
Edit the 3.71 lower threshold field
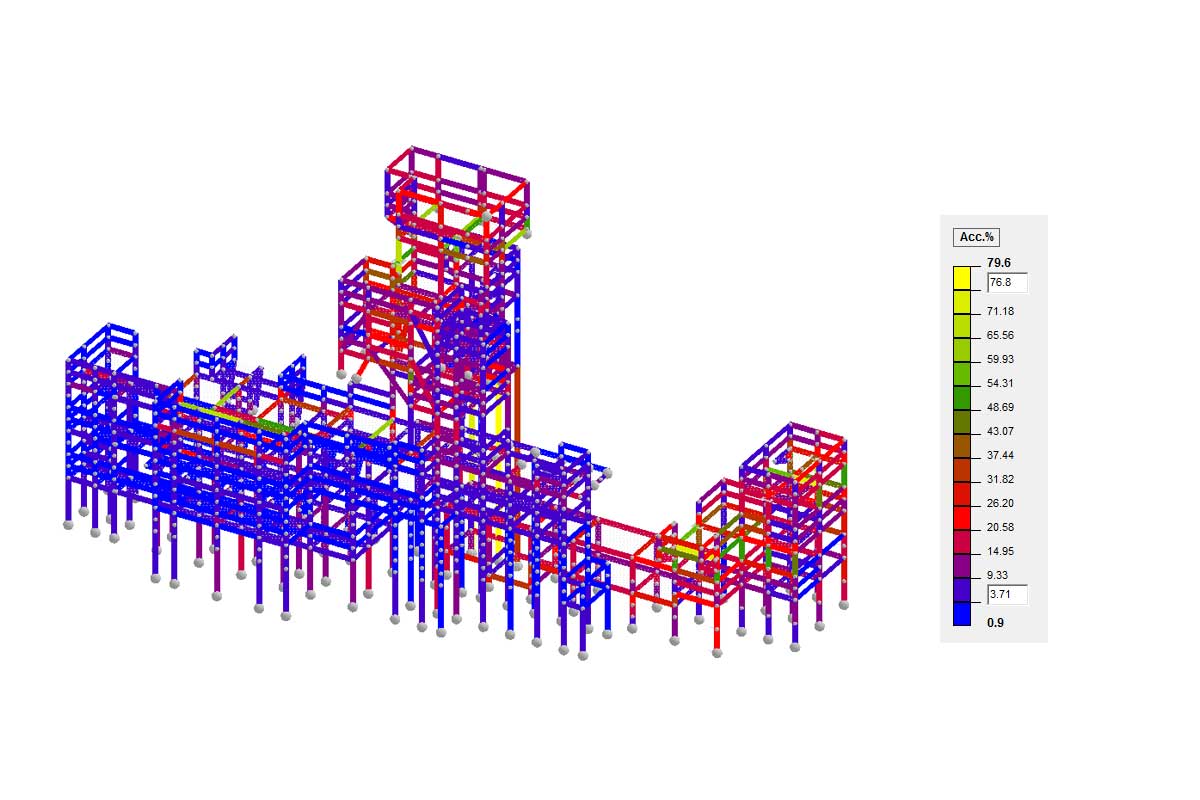tap(1007, 595)
